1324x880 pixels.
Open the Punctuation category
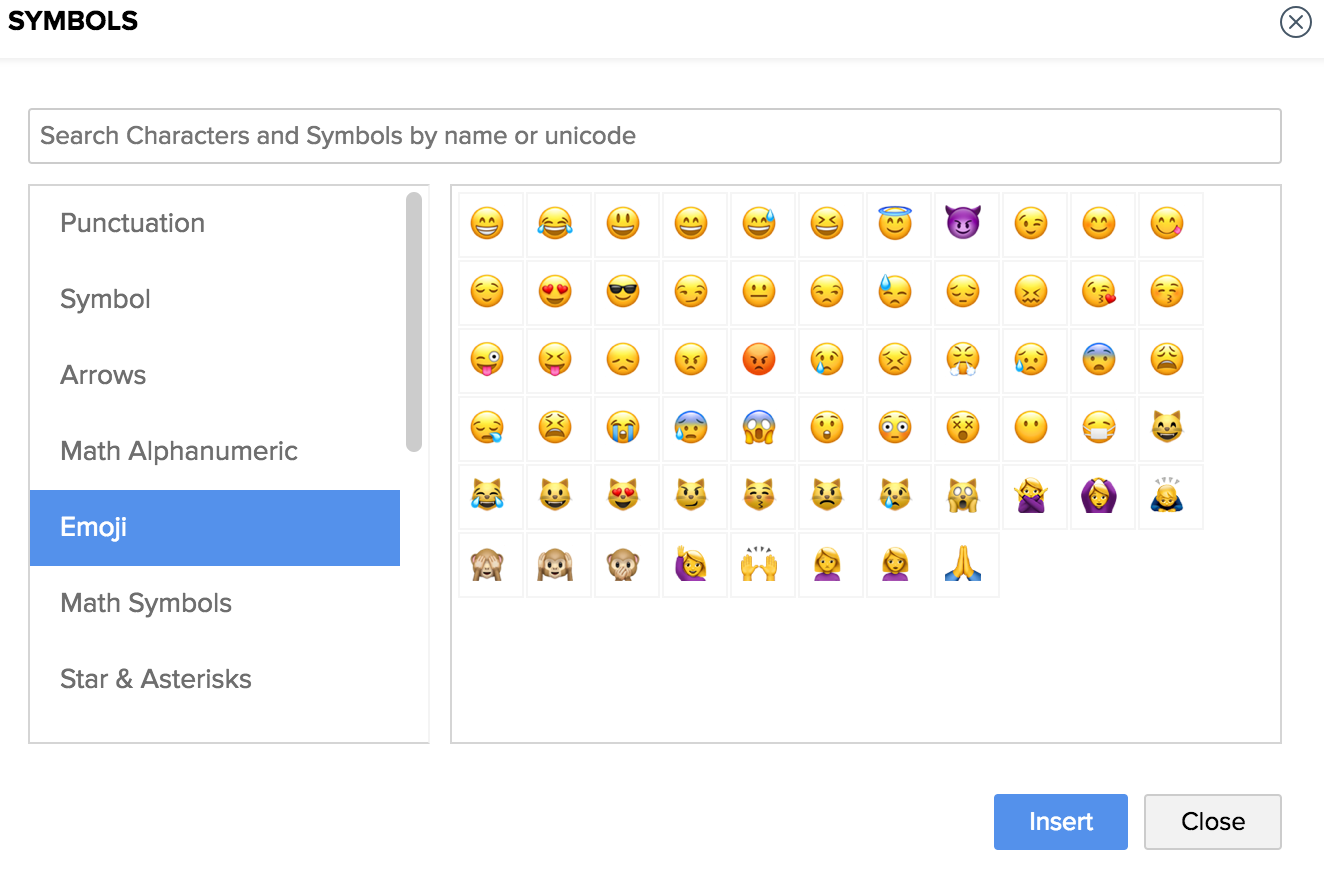coord(132,223)
